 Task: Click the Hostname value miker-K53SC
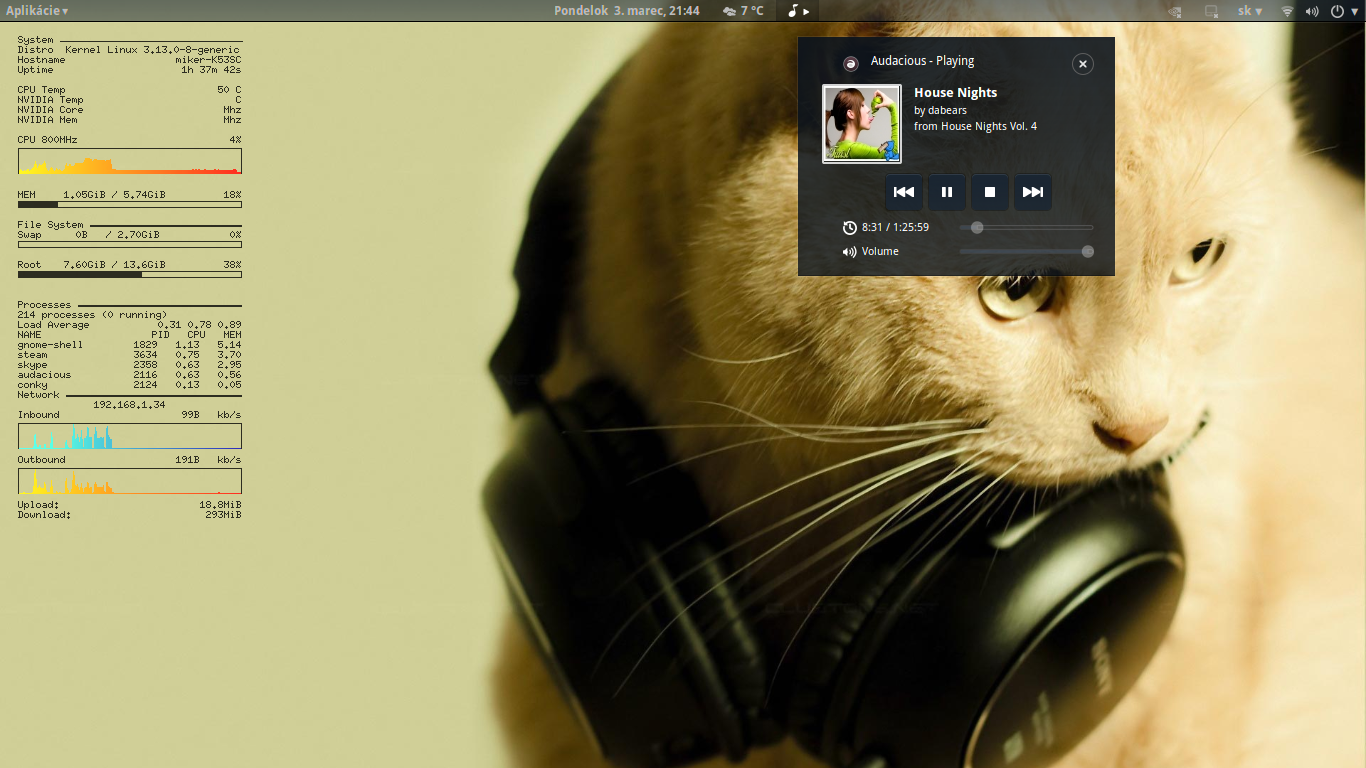pos(208,60)
